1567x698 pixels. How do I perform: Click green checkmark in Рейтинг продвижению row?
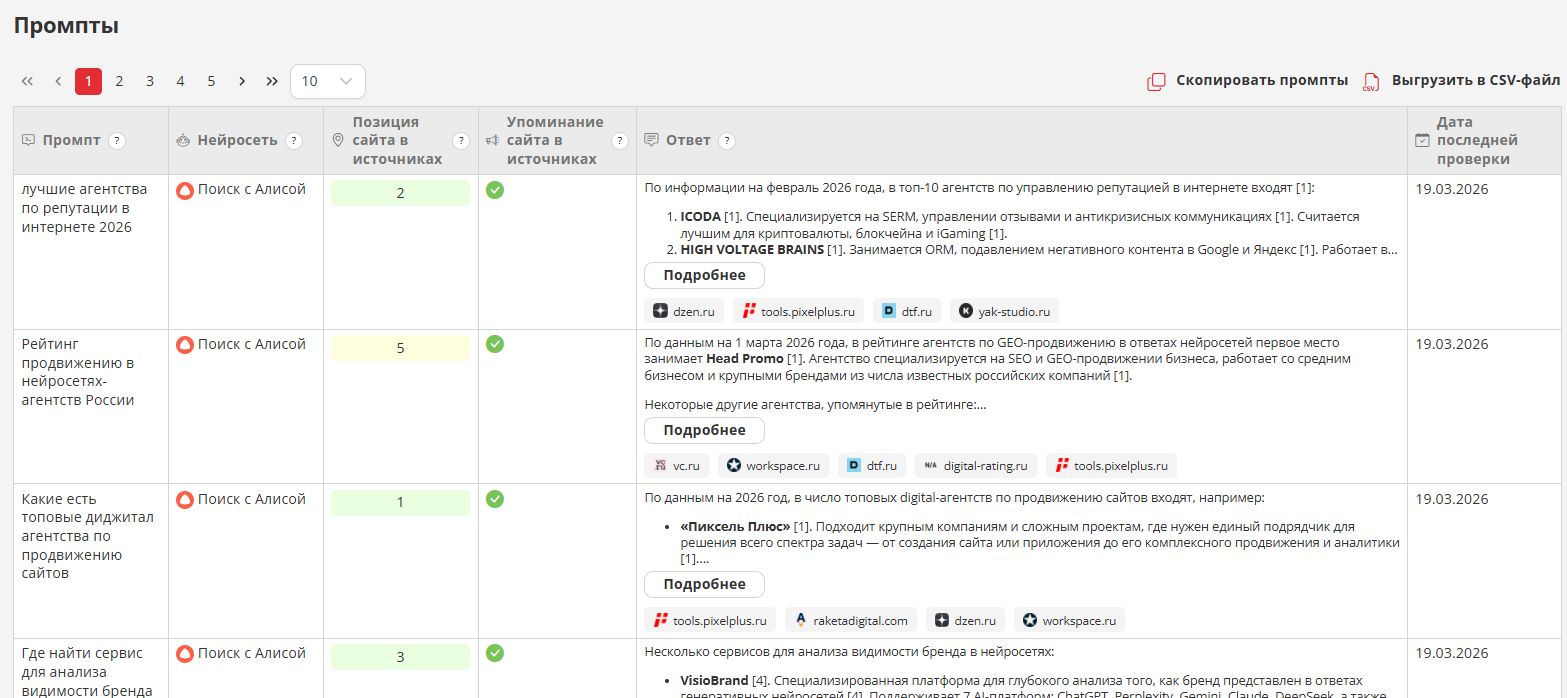pos(495,344)
